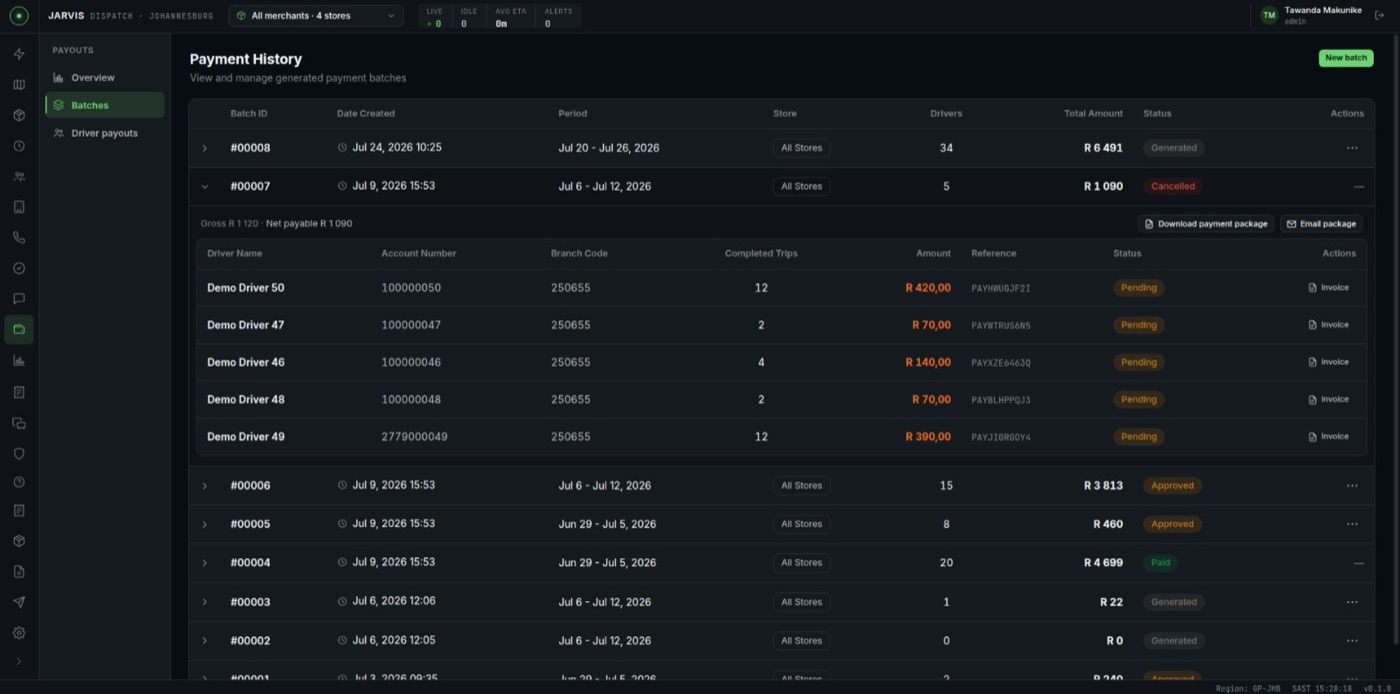The image size is (1400, 694).
Task: Open the question mark help sidebar icon
Action: click(x=19, y=482)
